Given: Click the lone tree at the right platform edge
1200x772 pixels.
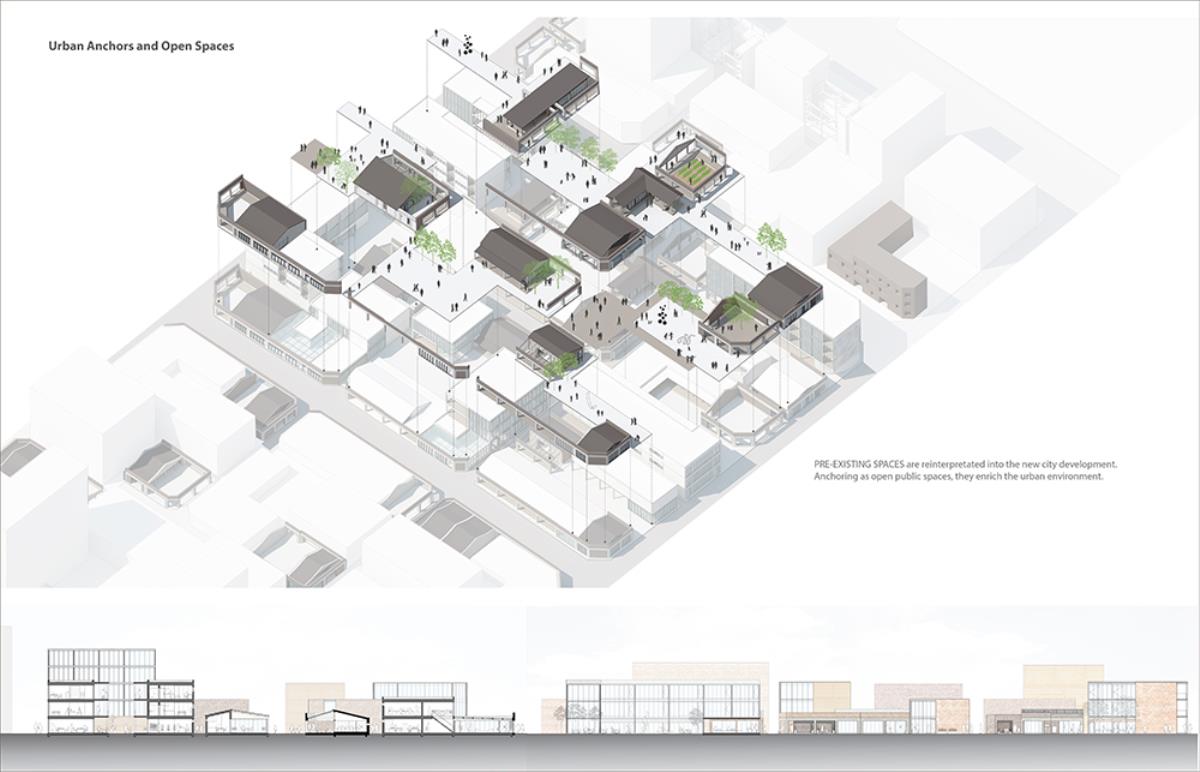Looking at the screenshot, I should pyautogui.click(x=771, y=238).
